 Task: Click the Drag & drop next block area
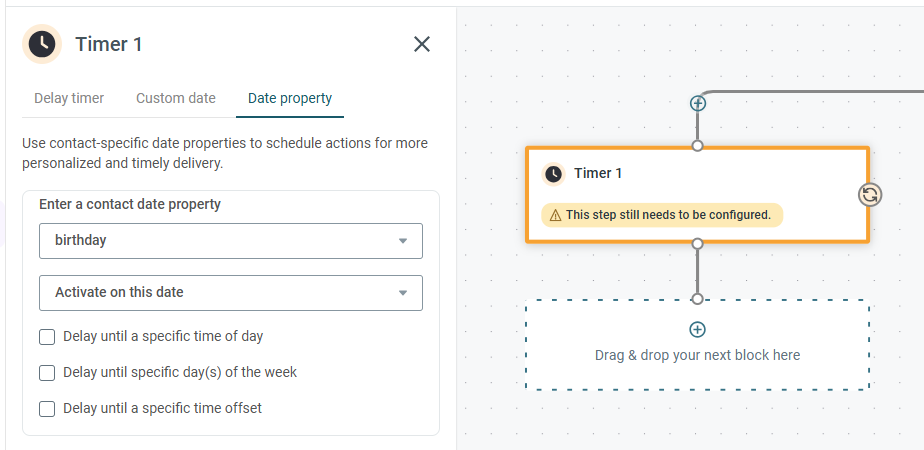pos(698,345)
